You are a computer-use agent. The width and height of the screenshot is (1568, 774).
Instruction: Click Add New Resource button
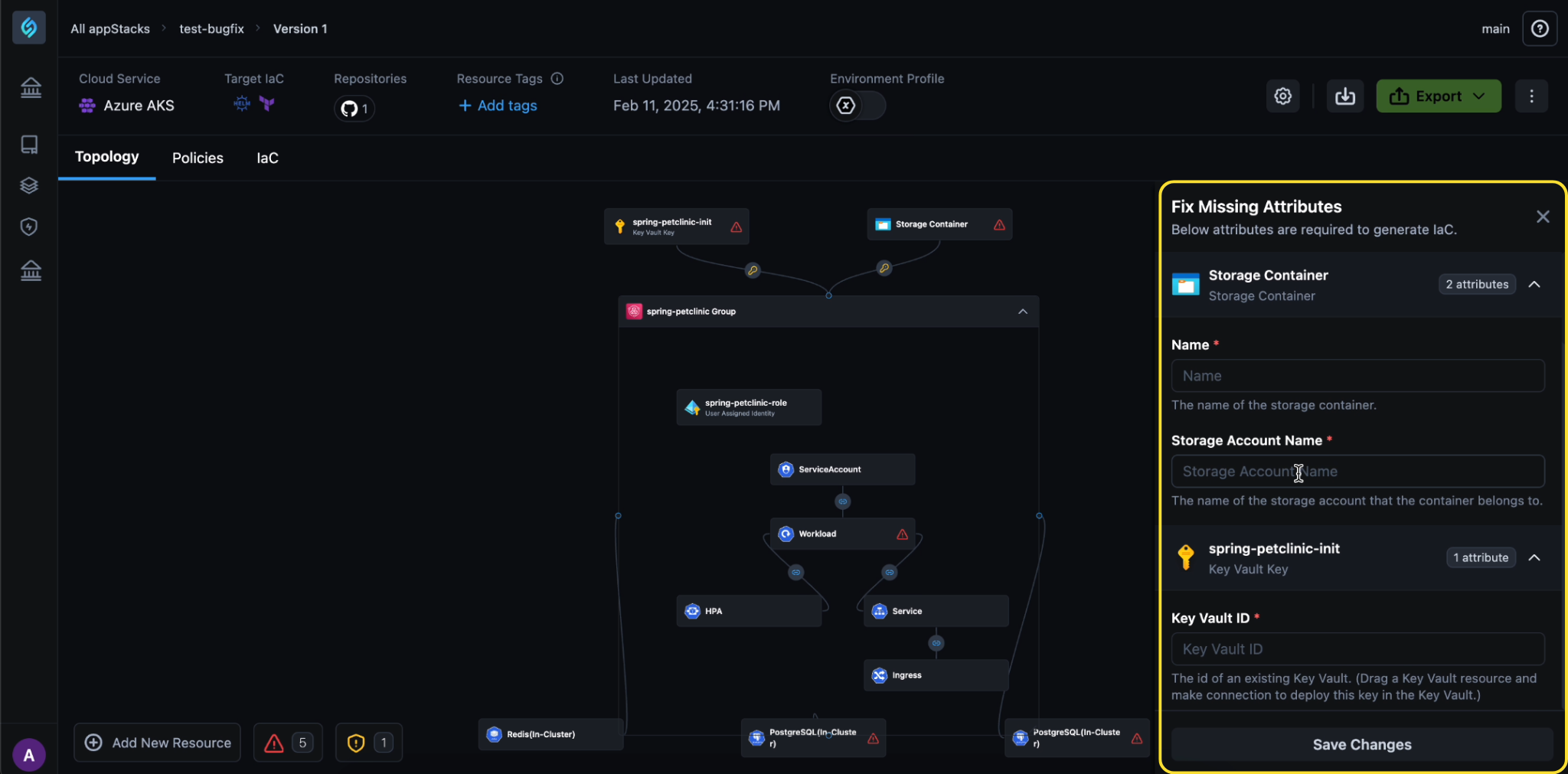pos(158,743)
